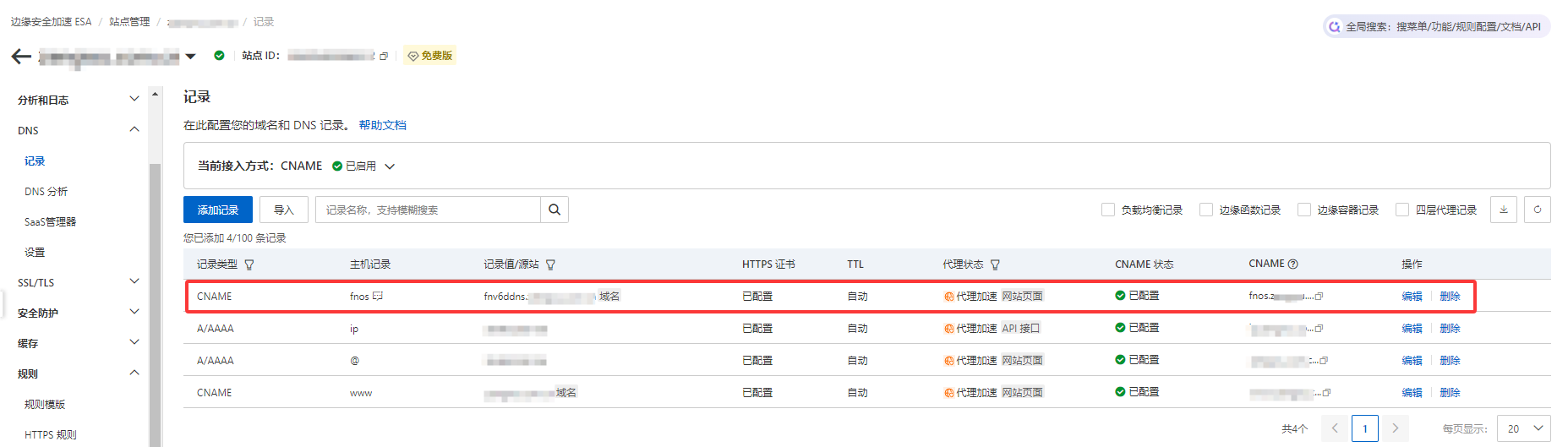Click the download records icon
The image size is (1568, 447).
1504,210
